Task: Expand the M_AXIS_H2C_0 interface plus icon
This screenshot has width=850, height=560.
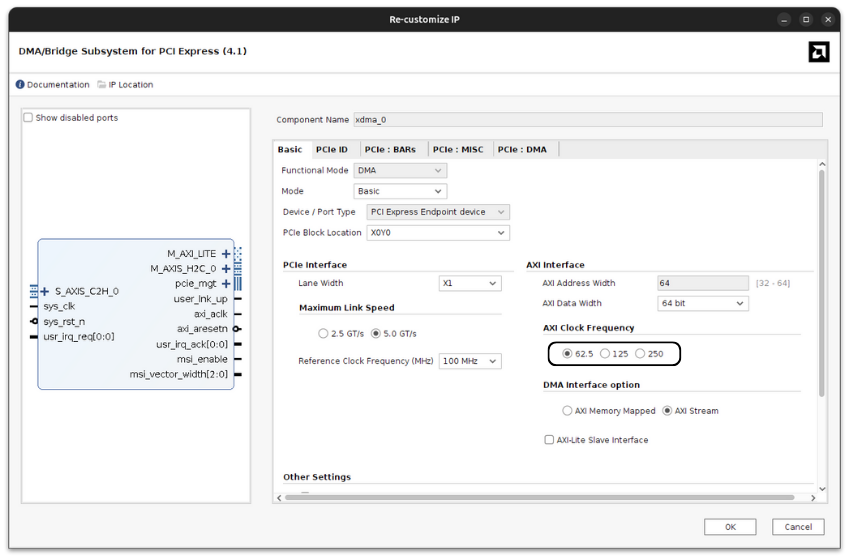Action: (226, 269)
